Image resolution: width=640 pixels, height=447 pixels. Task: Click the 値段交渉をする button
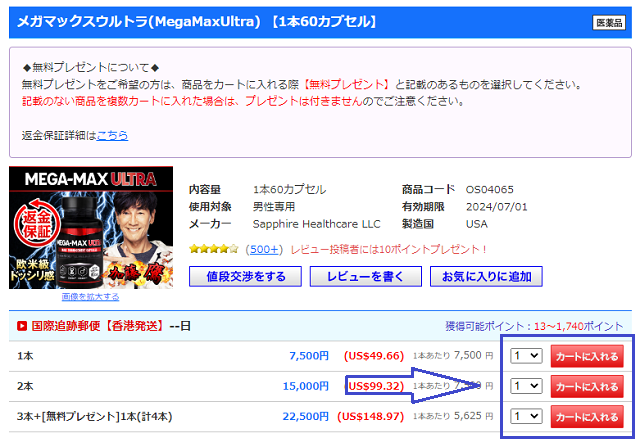coord(245,276)
